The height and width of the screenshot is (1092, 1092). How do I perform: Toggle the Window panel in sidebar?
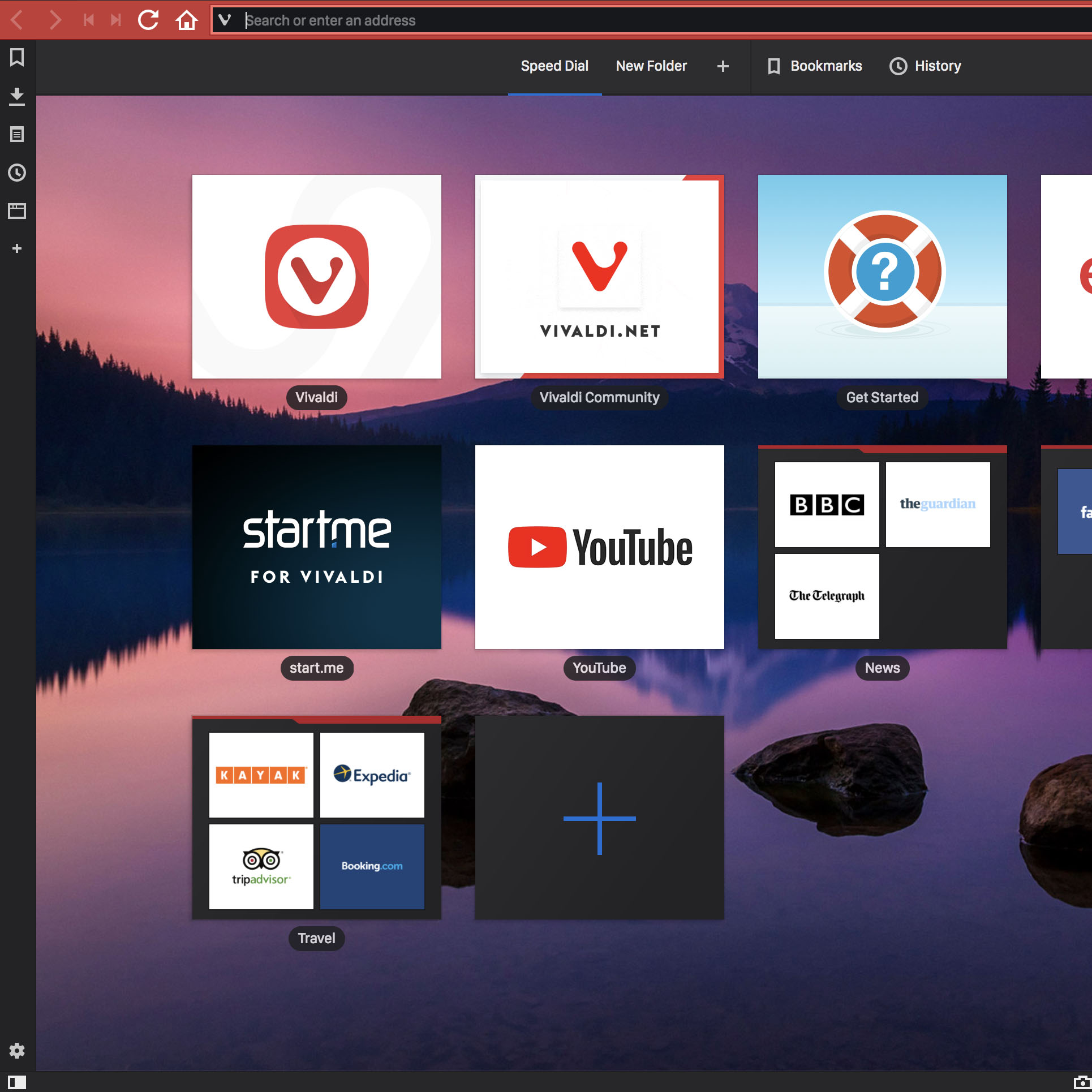click(17, 210)
